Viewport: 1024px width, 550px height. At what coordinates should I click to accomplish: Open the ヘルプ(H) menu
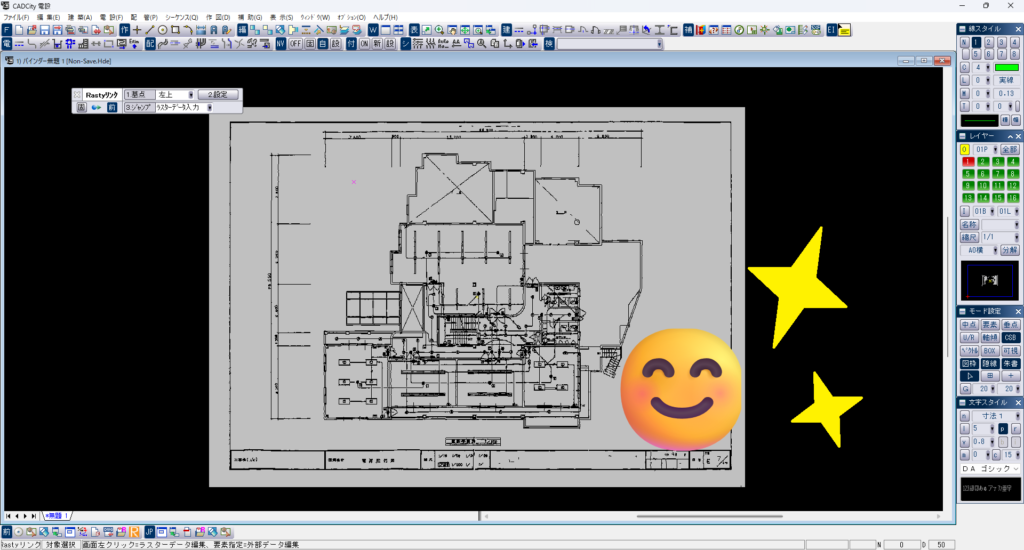click(385, 18)
